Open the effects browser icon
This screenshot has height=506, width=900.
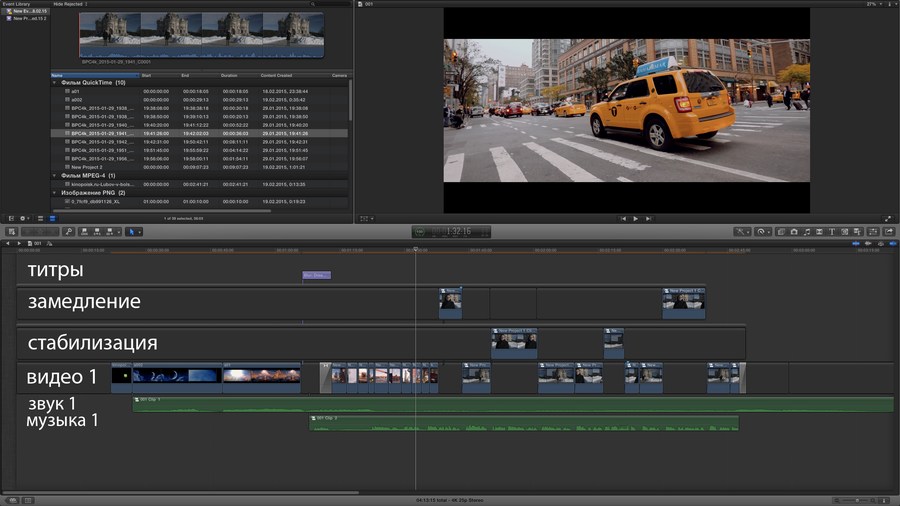click(781, 232)
